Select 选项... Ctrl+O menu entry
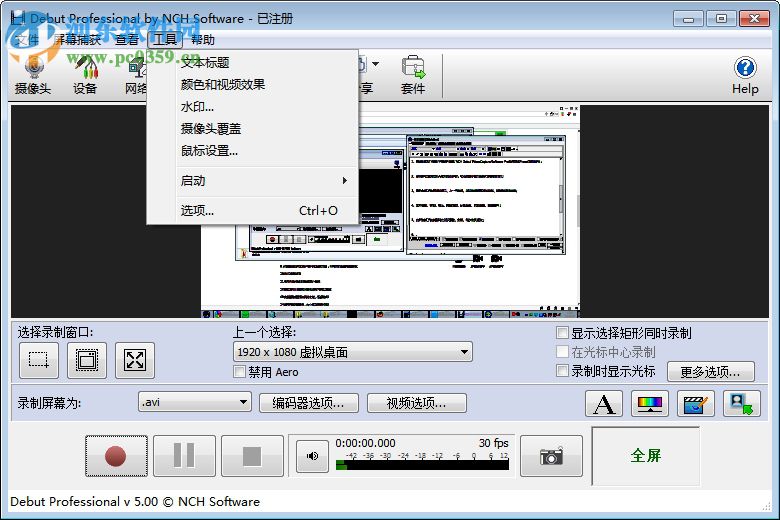The width and height of the screenshot is (780, 520). [x=253, y=210]
